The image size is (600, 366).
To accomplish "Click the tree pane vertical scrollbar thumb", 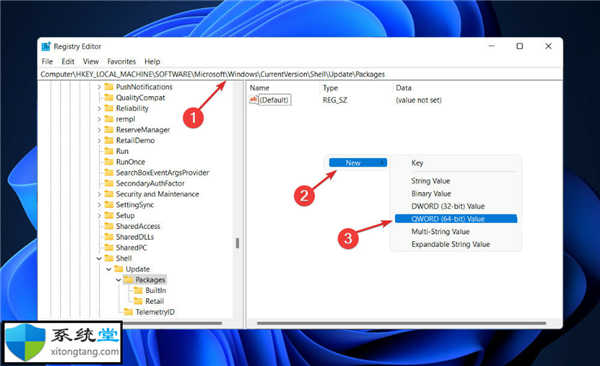I will [237, 243].
